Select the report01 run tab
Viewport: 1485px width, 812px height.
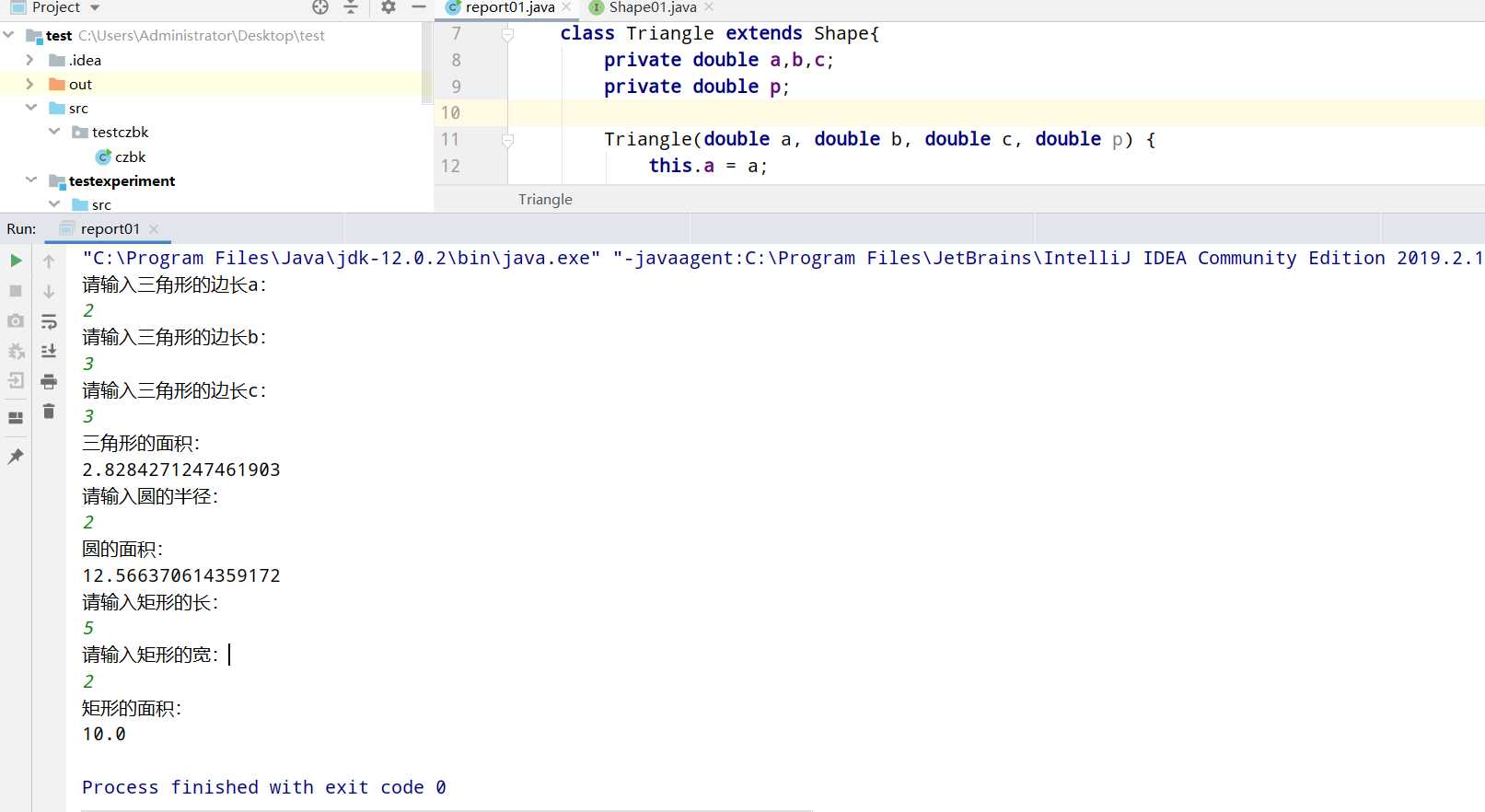tap(110, 228)
